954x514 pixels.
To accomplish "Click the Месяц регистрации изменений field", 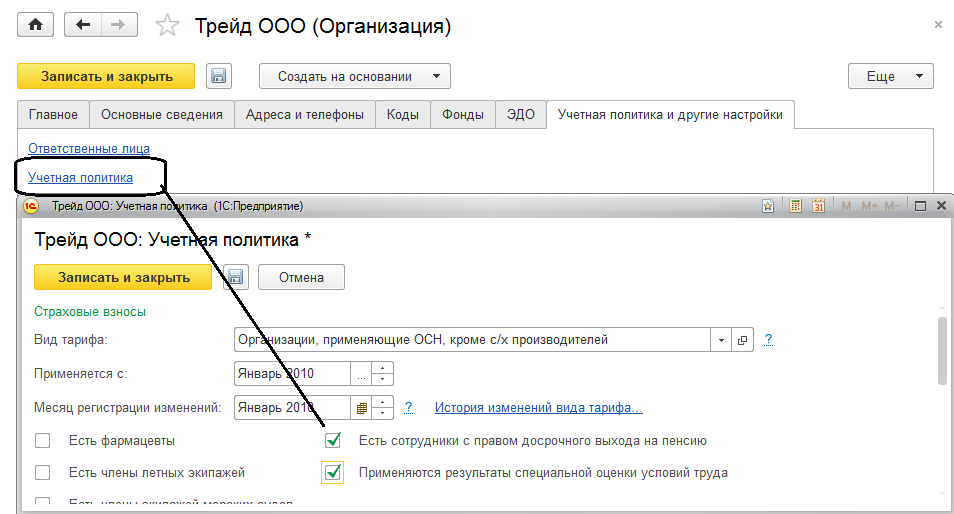I will tap(293, 408).
